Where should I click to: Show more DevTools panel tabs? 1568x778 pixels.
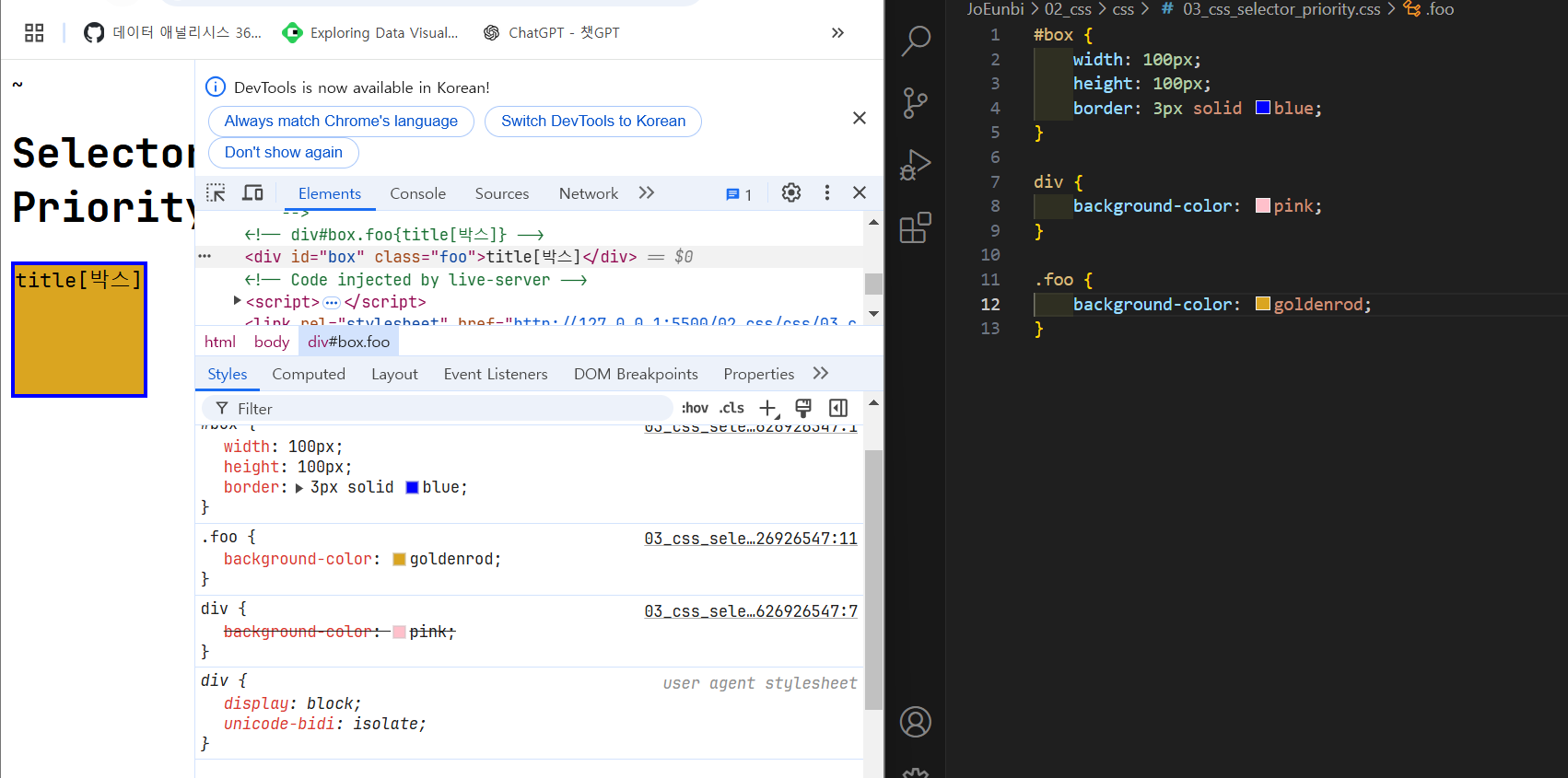point(647,193)
